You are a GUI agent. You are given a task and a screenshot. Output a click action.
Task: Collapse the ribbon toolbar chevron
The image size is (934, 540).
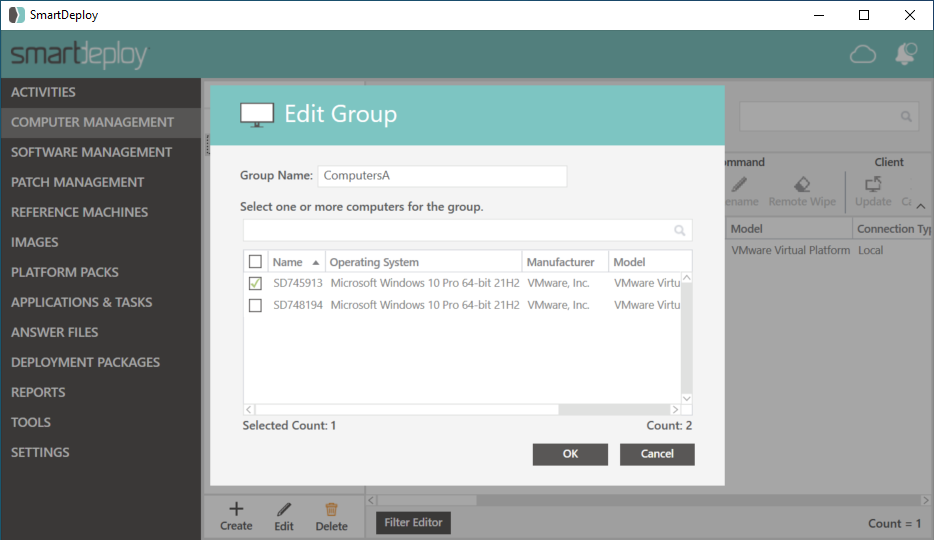coord(921,206)
